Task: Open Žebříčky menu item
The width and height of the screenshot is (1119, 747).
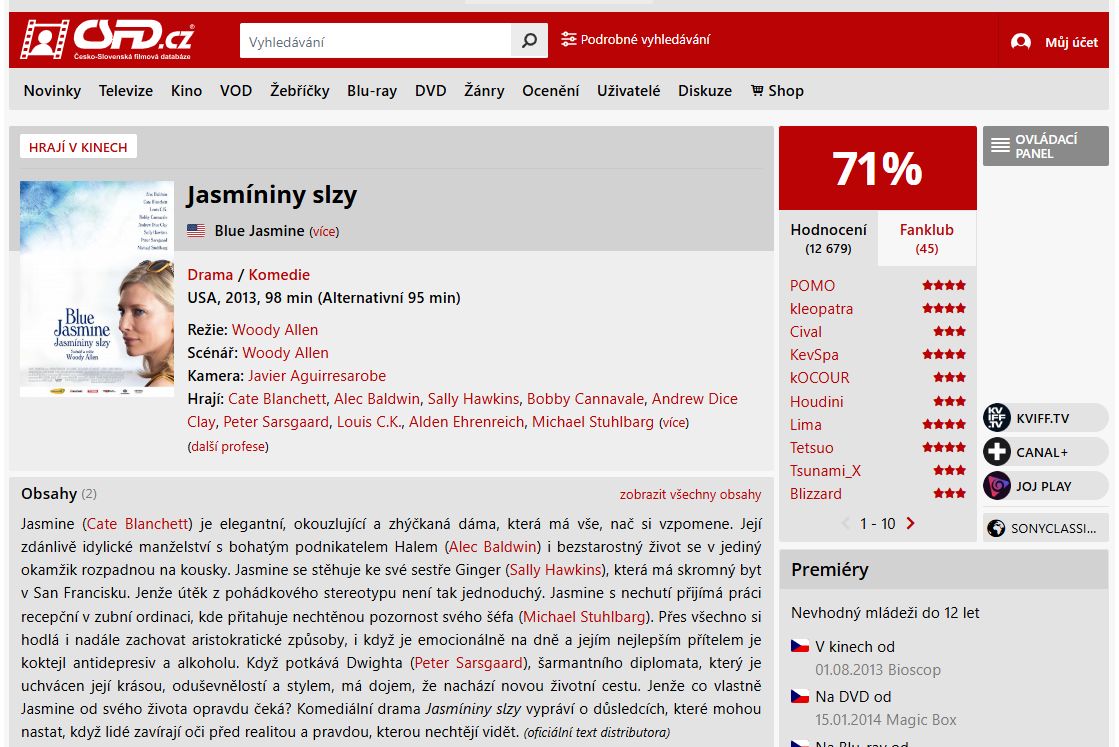Action: tap(300, 91)
